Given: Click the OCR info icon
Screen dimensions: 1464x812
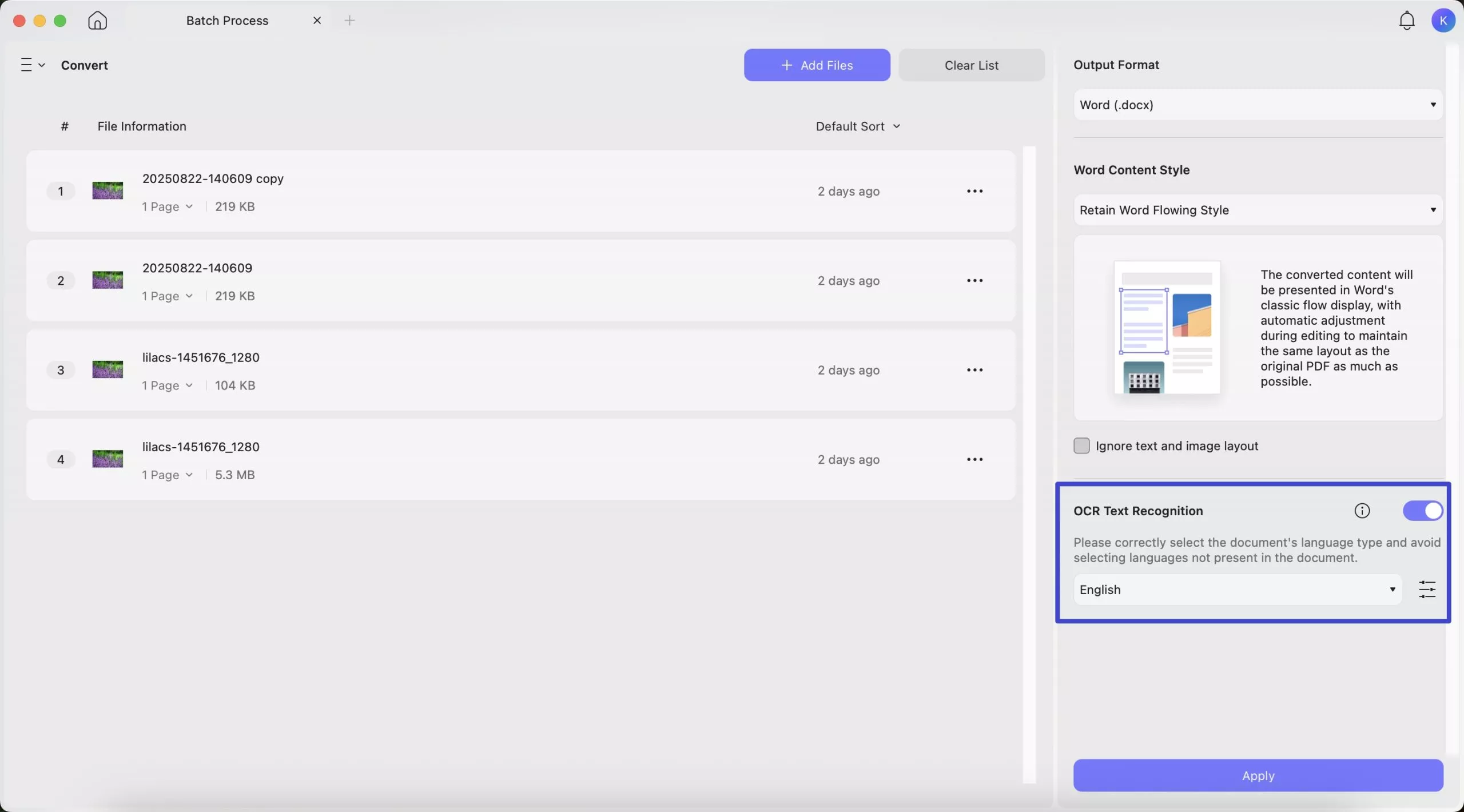Looking at the screenshot, I should tap(1362, 511).
